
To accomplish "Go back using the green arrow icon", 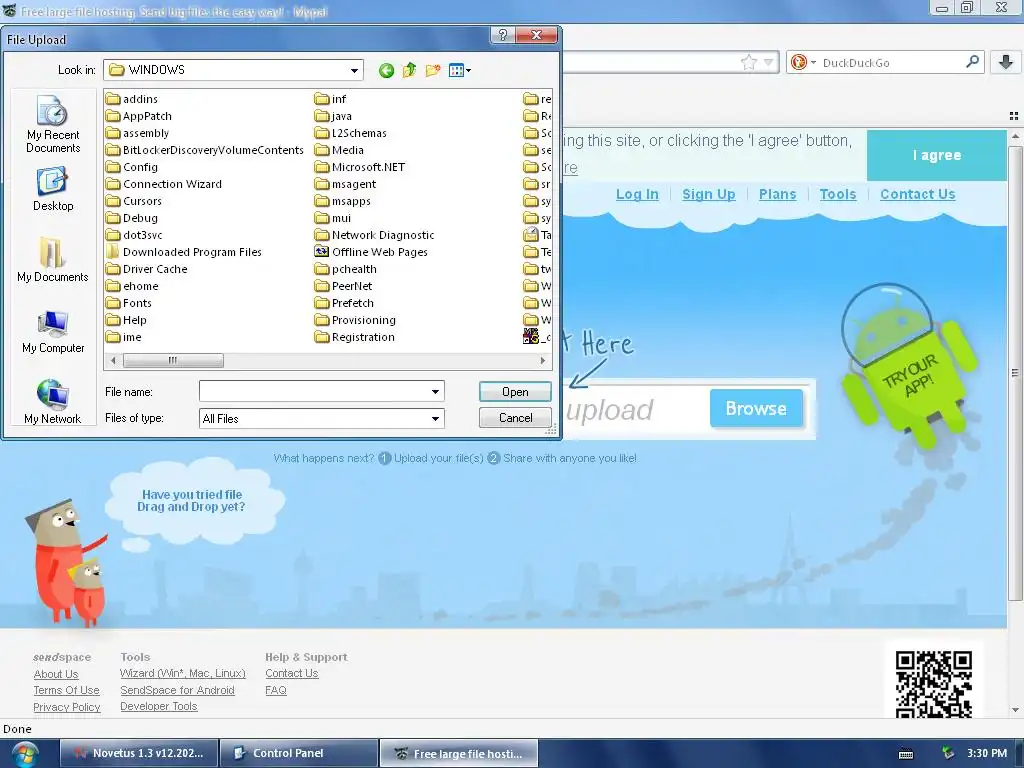I will coord(386,71).
